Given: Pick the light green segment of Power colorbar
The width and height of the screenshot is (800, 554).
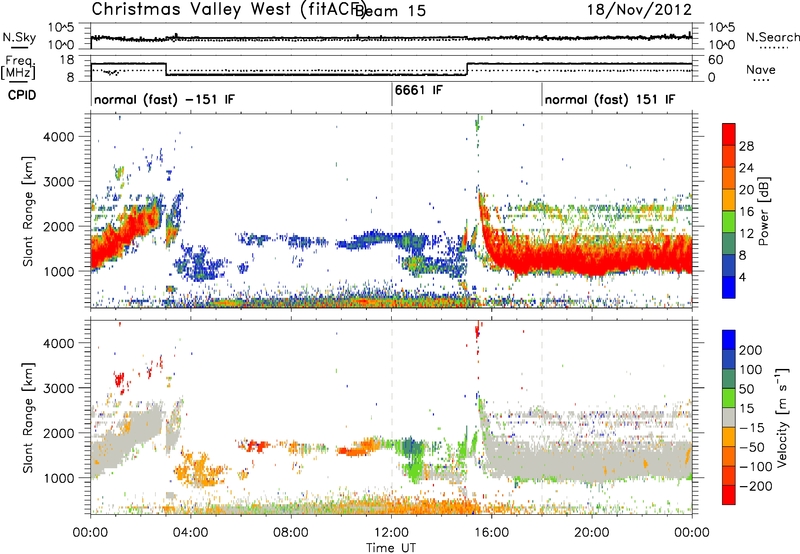Looking at the screenshot, I should point(729,222).
